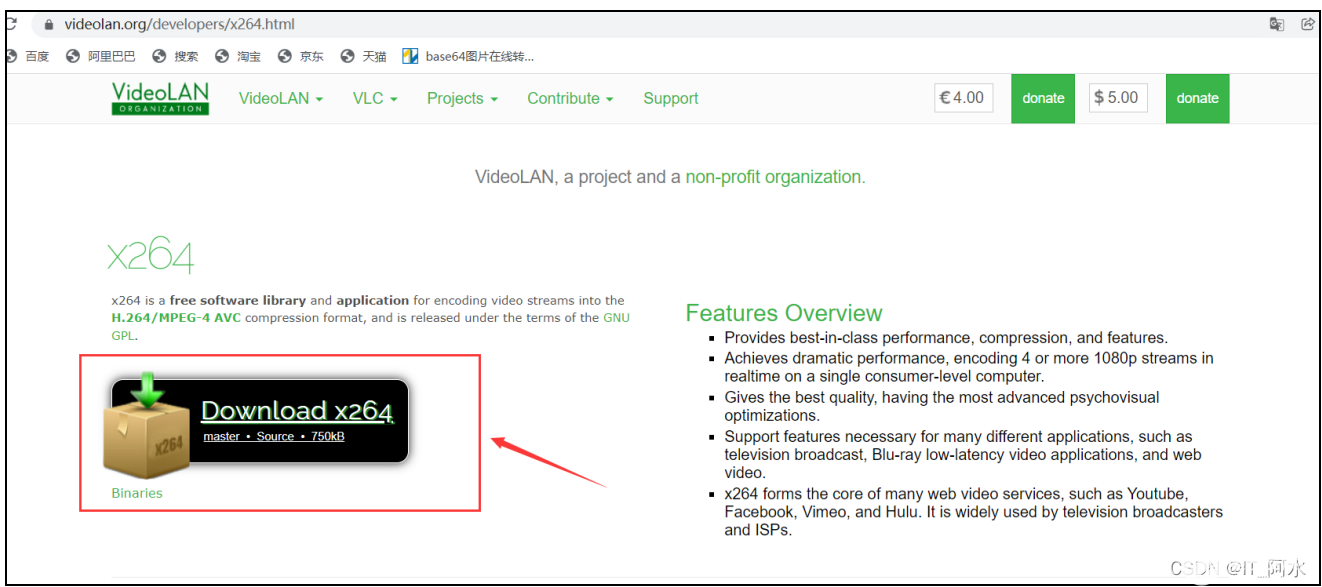Open the Support menu item
The image size is (1322, 587).
click(x=671, y=98)
